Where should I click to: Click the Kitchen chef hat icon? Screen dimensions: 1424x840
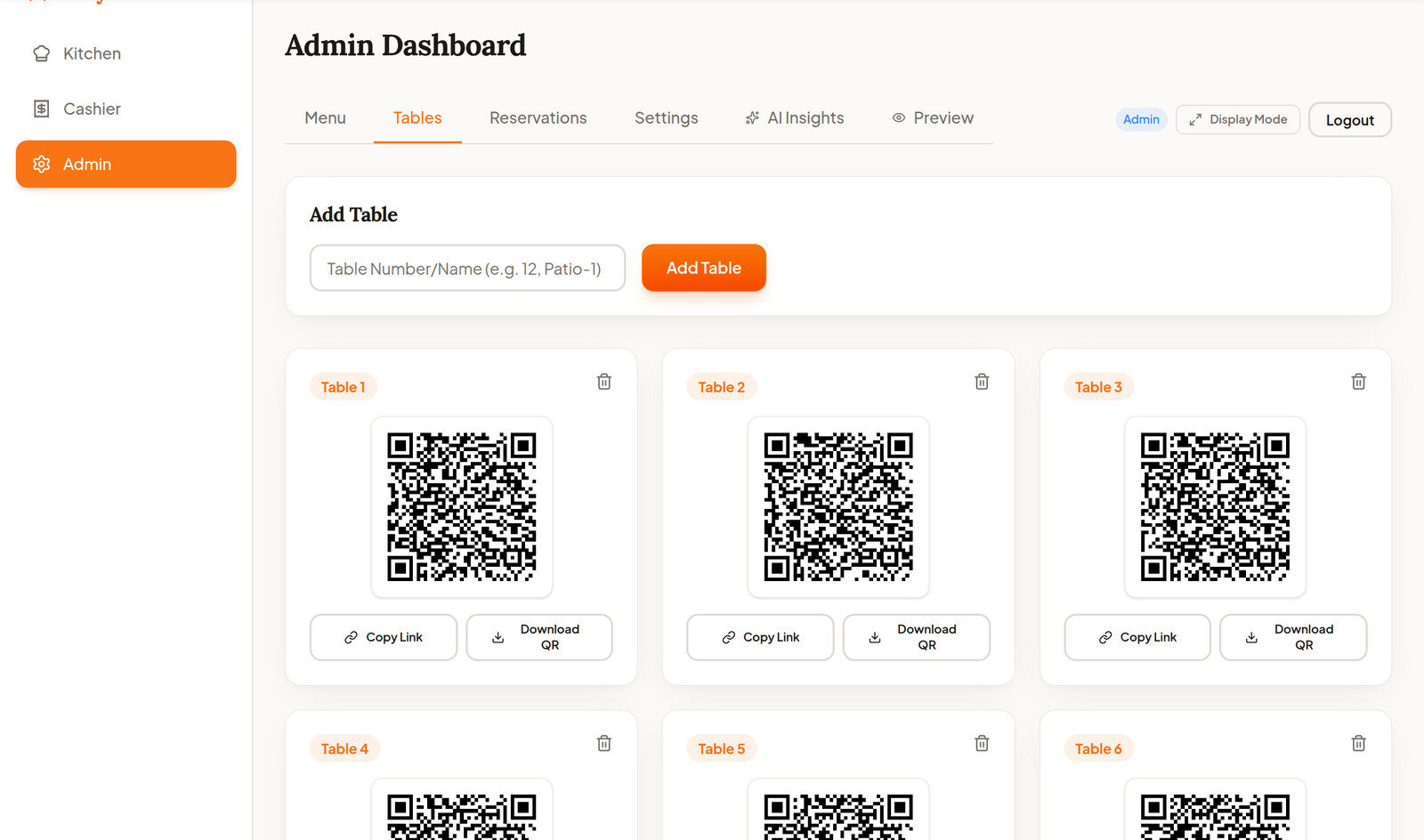tap(42, 53)
